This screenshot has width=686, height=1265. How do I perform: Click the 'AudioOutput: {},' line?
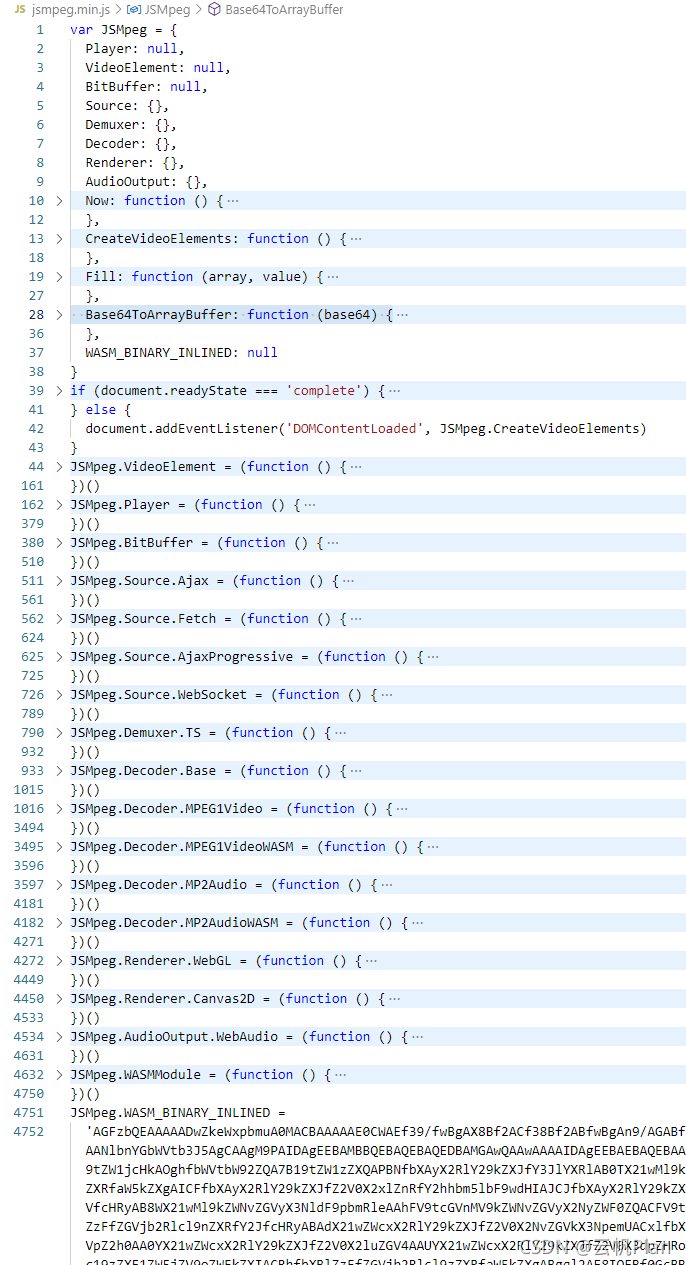147,182
